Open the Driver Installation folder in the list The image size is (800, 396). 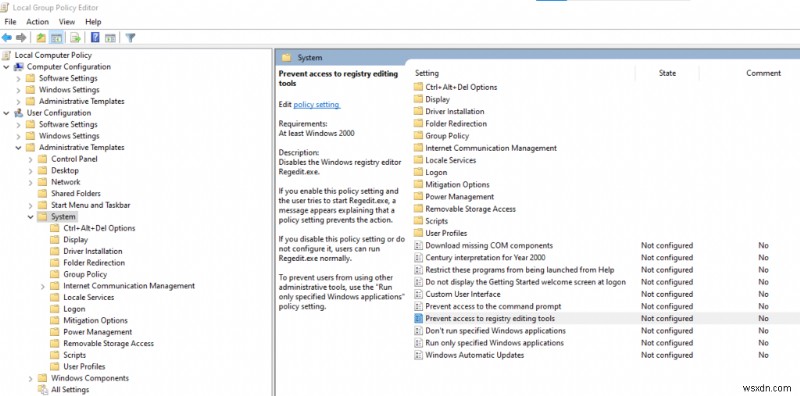(x=455, y=111)
